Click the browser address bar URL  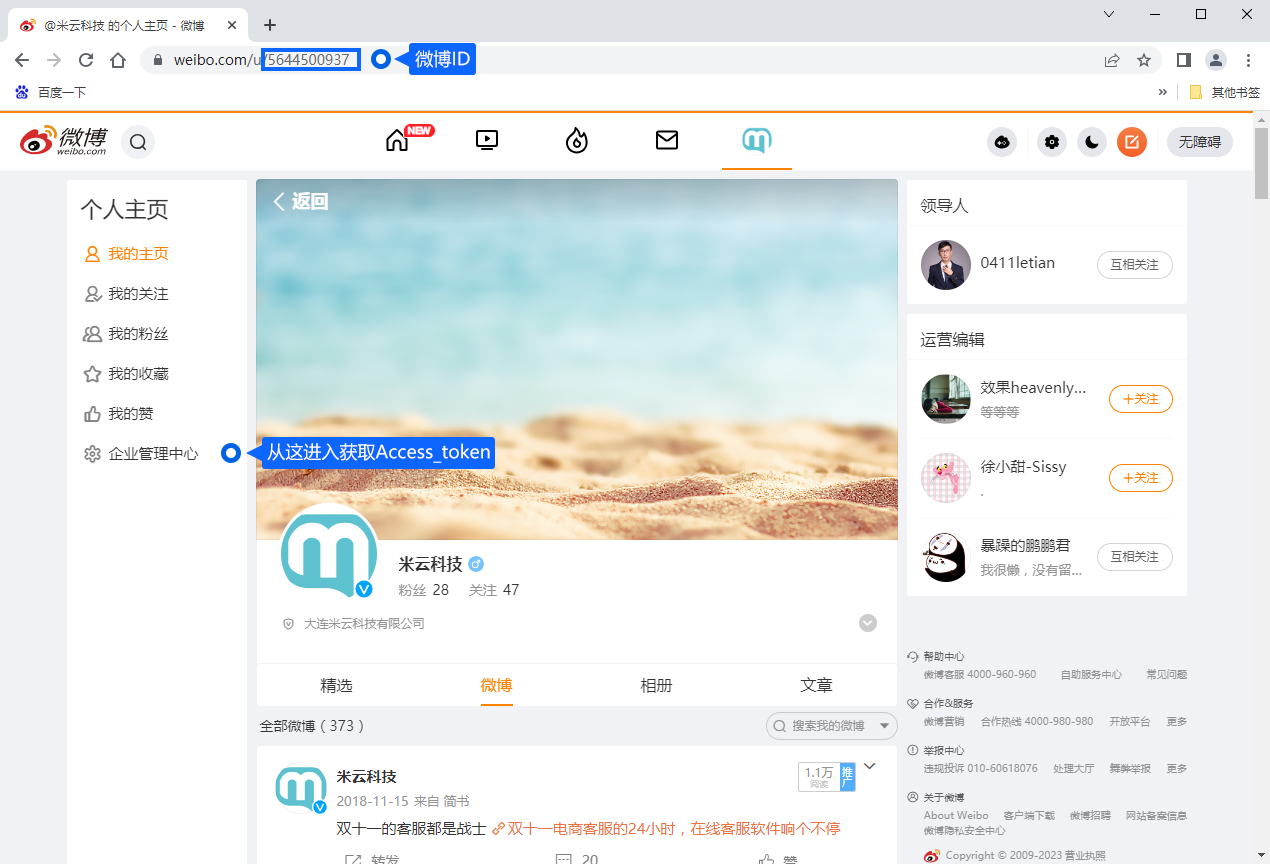coord(262,60)
